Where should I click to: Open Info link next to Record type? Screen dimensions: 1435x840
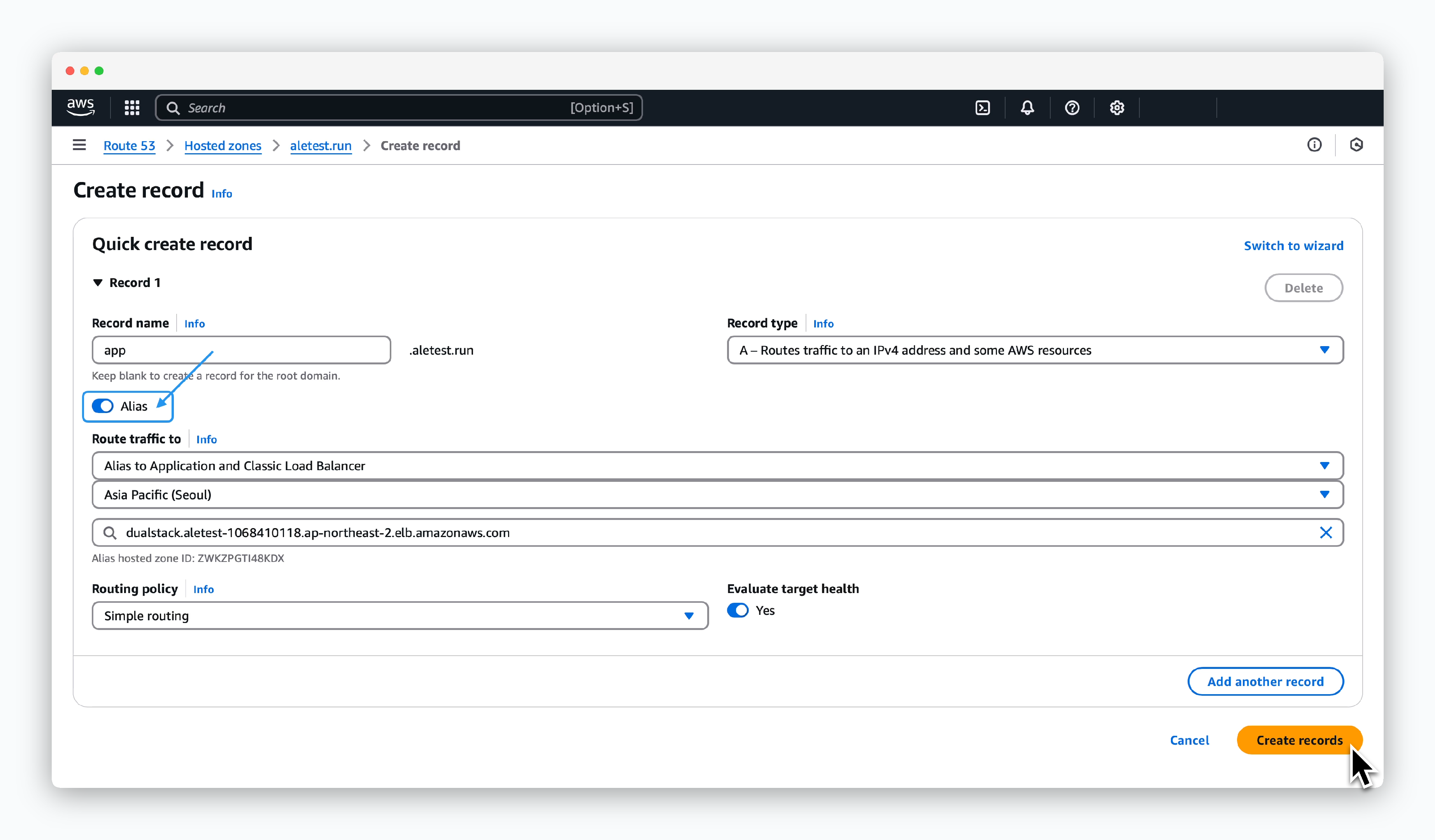pyautogui.click(x=823, y=323)
